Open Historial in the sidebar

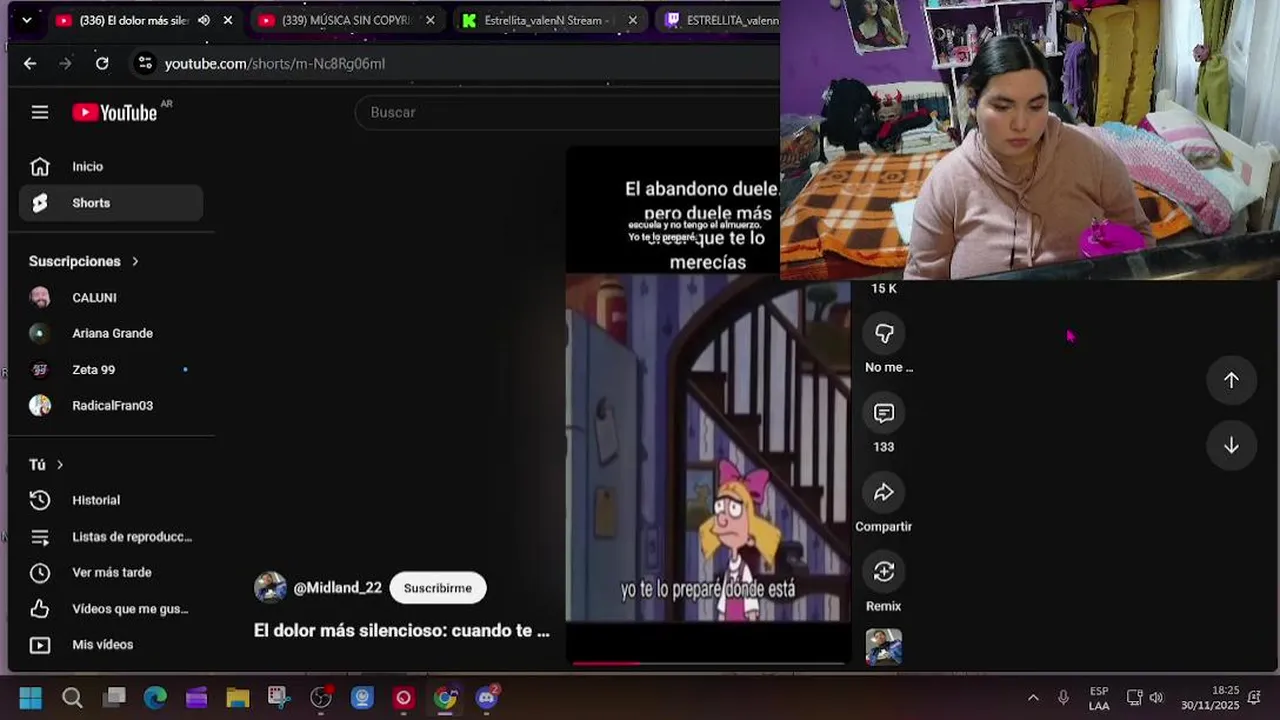point(111,500)
